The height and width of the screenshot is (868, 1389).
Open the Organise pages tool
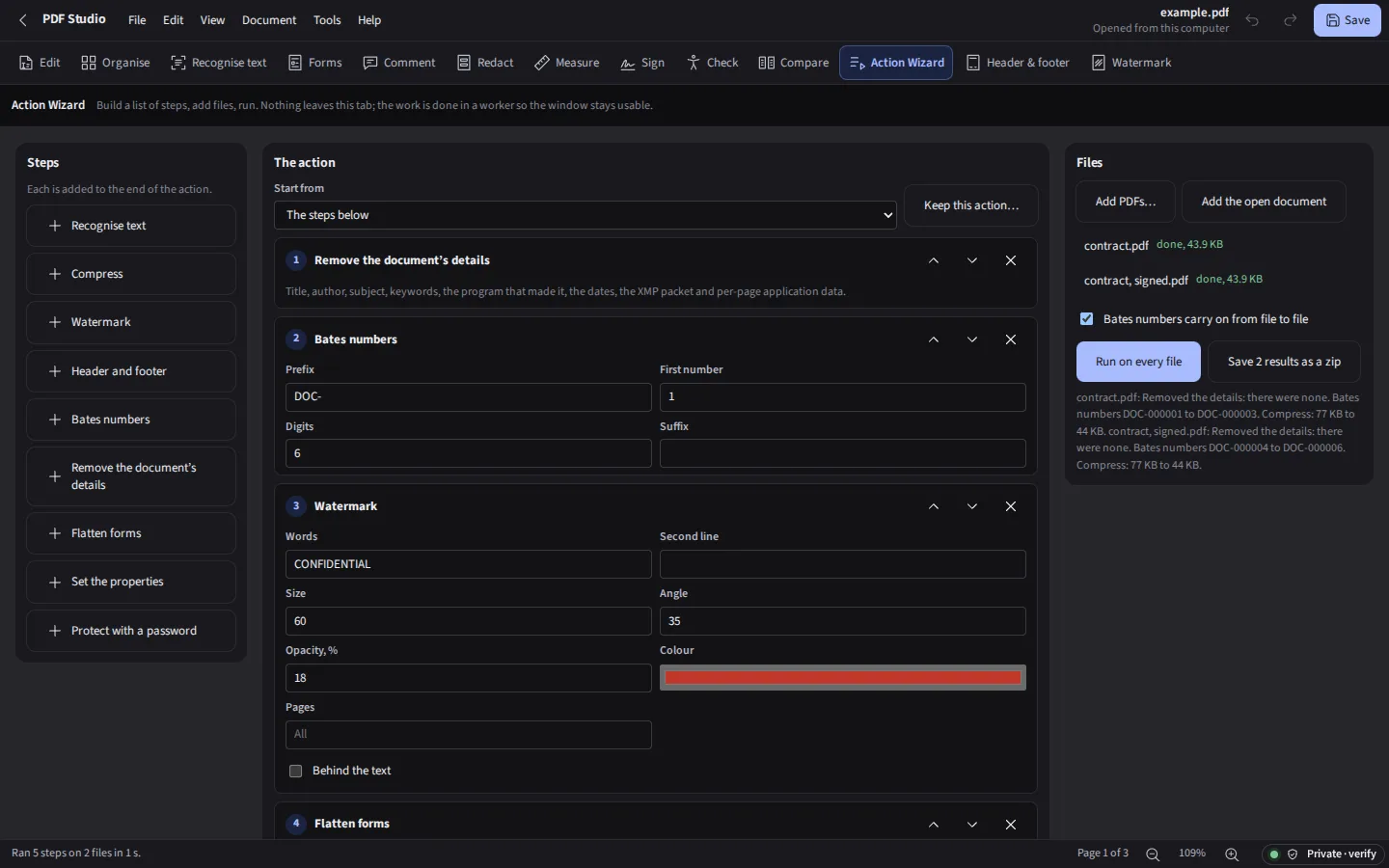click(116, 63)
